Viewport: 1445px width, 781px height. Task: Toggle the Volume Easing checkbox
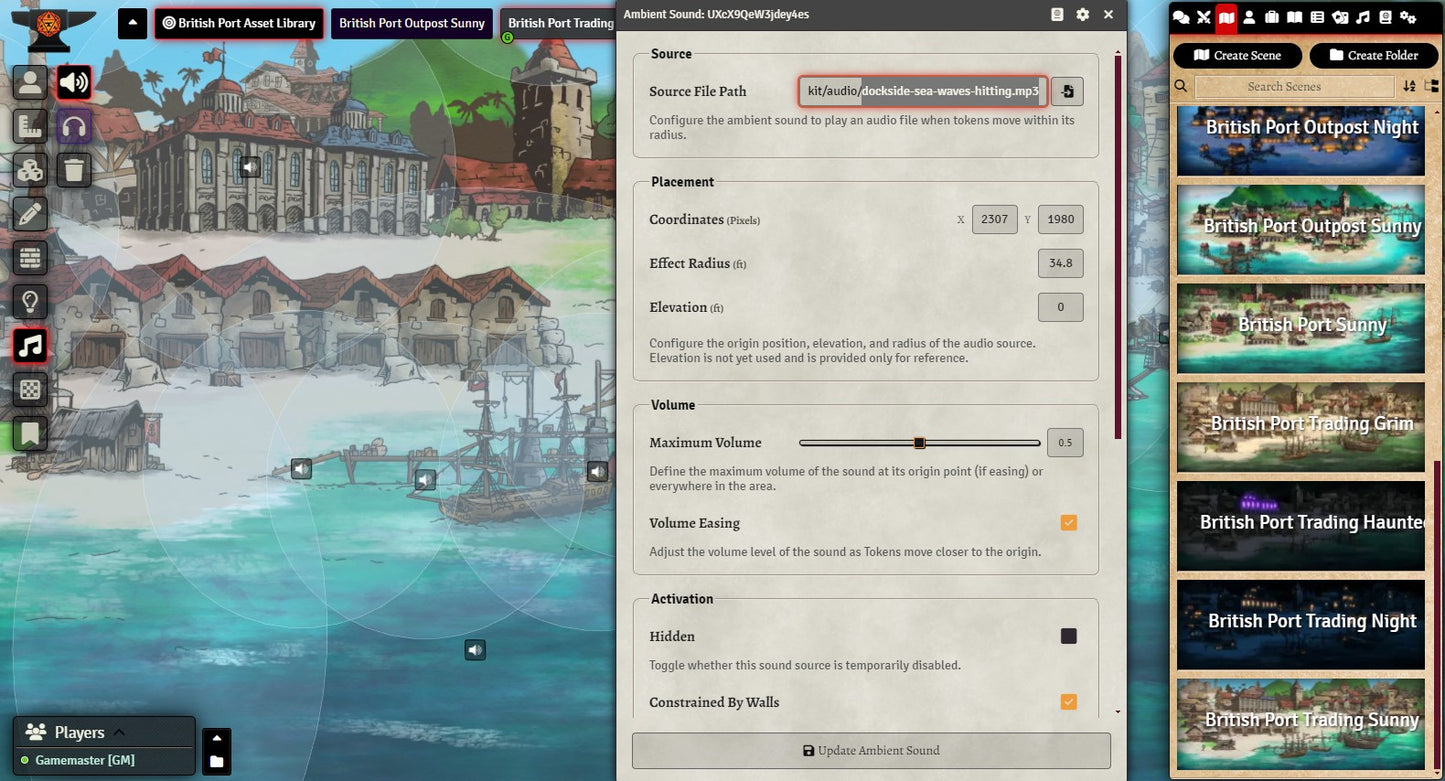tap(1068, 523)
